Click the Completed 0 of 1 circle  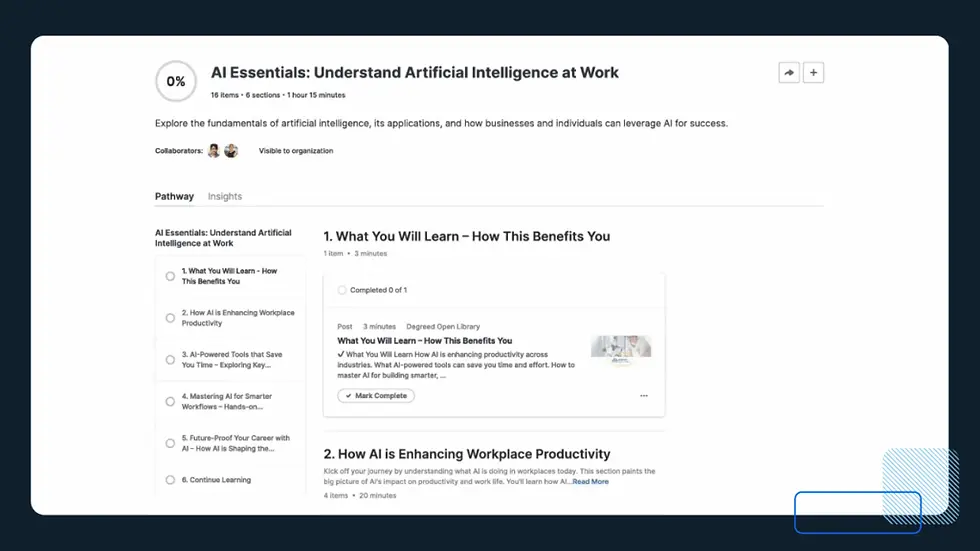(342, 290)
